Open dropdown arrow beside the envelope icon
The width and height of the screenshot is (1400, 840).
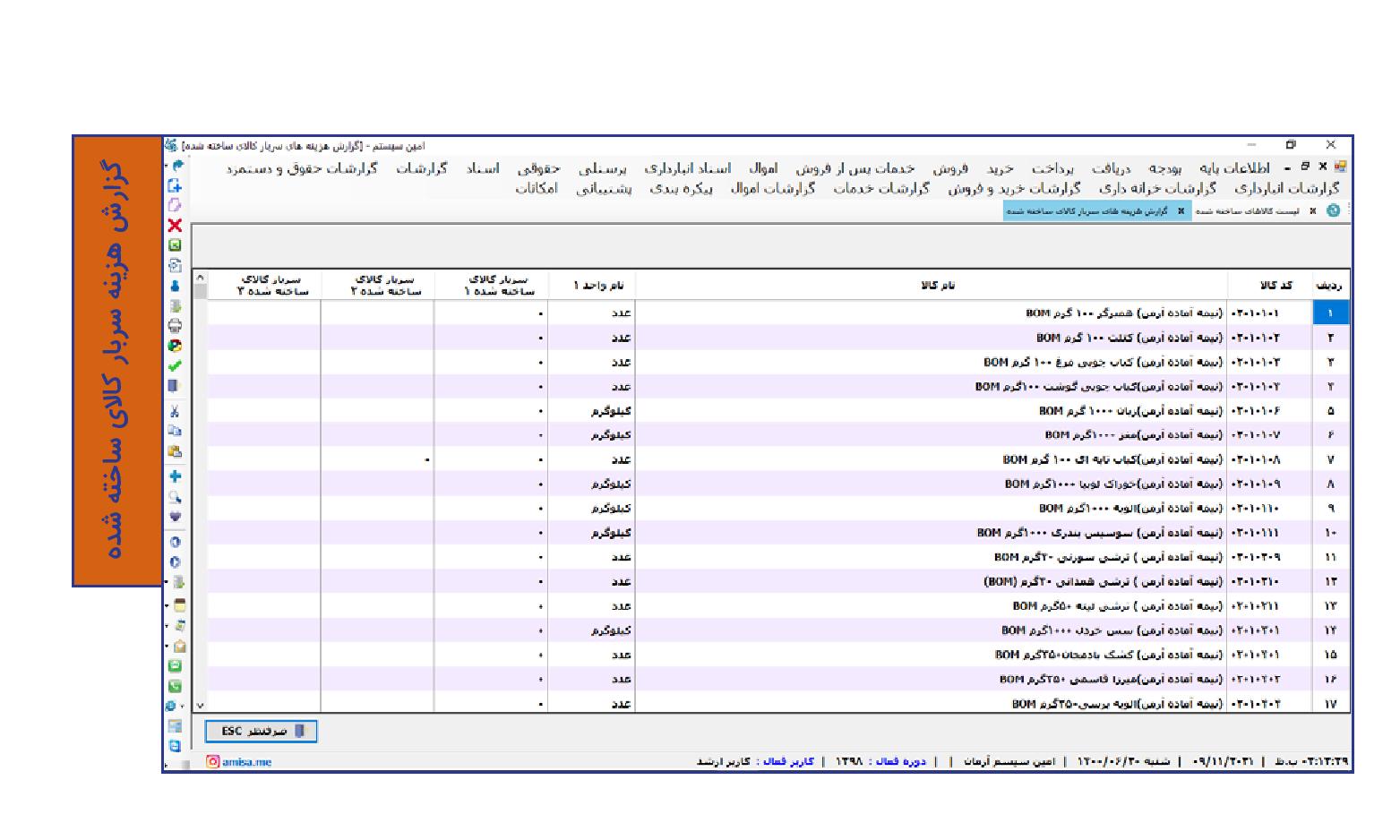[167, 646]
